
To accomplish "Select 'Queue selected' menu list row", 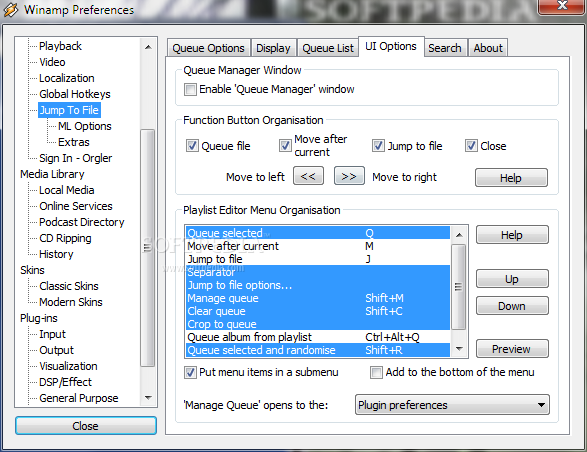I will click(318, 233).
